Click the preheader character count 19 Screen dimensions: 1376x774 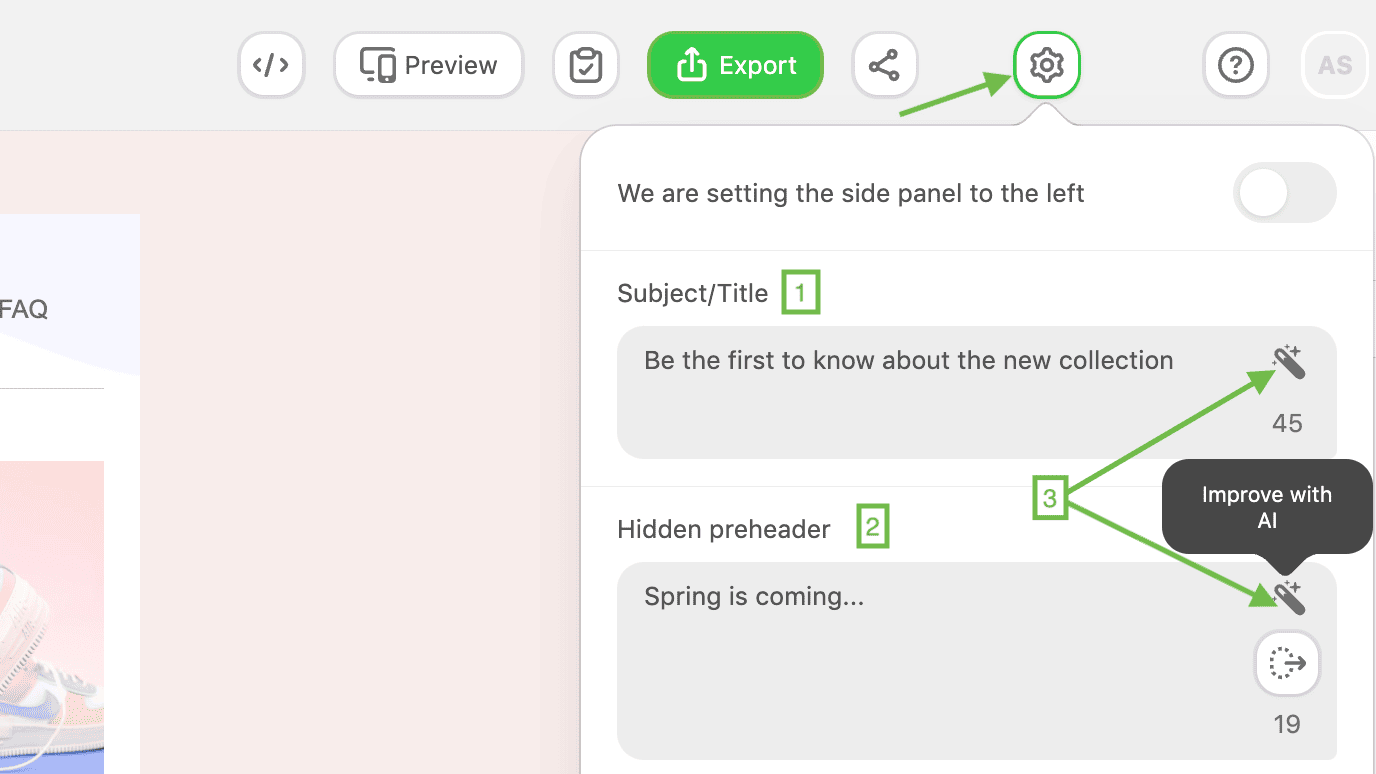[x=1287, y=724]
